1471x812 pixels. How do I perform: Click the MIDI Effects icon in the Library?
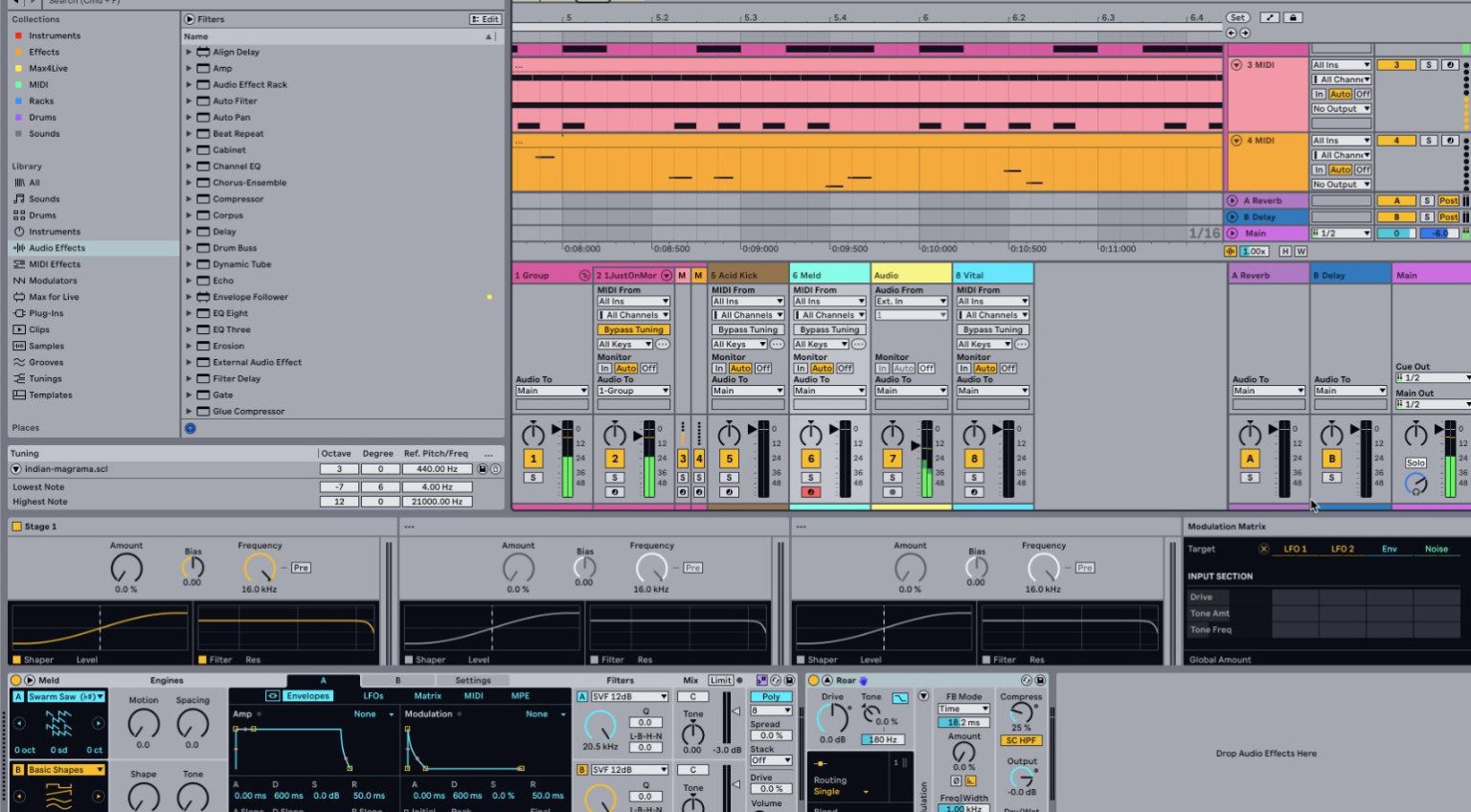19,264
